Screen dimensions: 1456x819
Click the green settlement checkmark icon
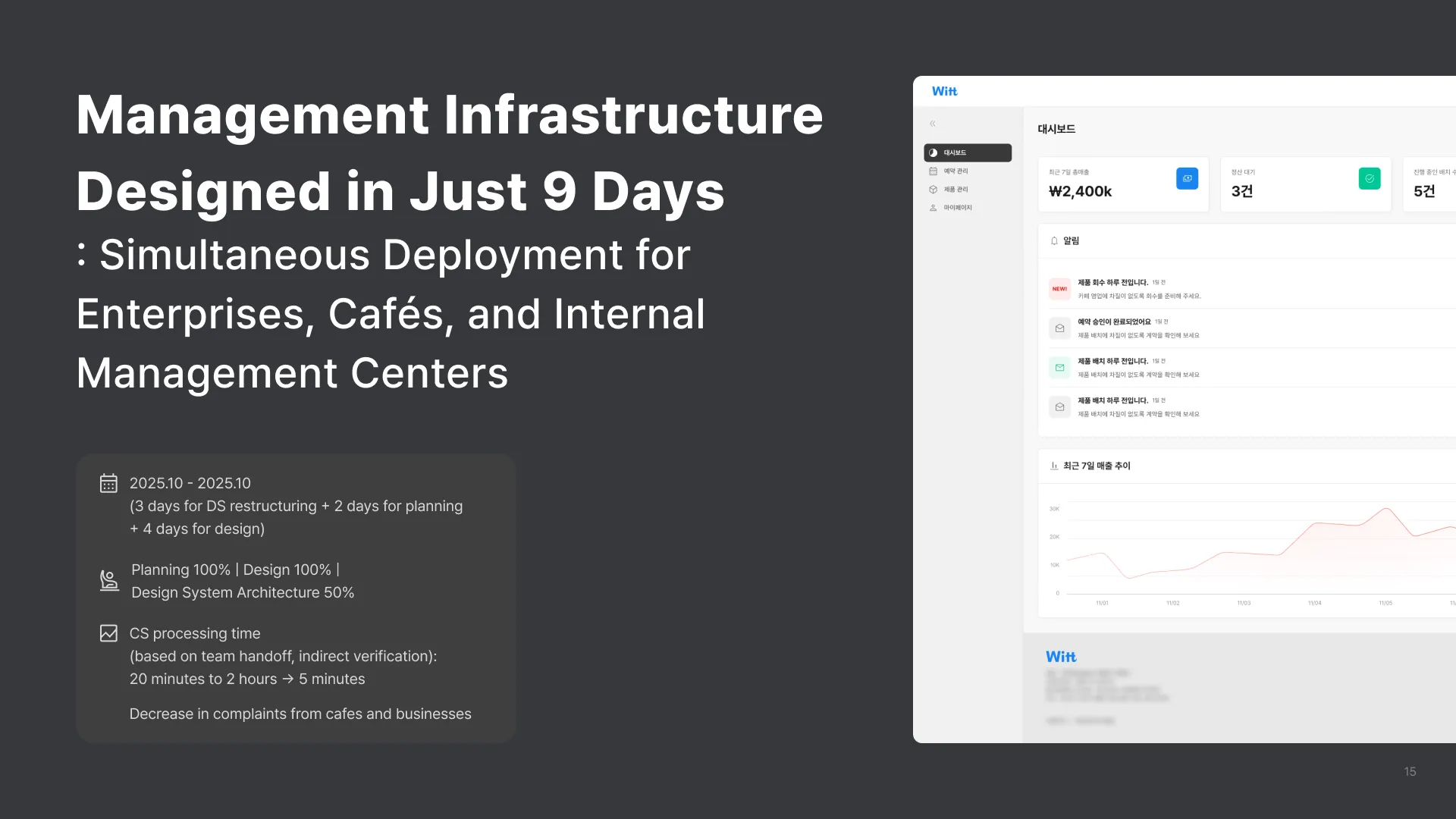coord(1369,178)
